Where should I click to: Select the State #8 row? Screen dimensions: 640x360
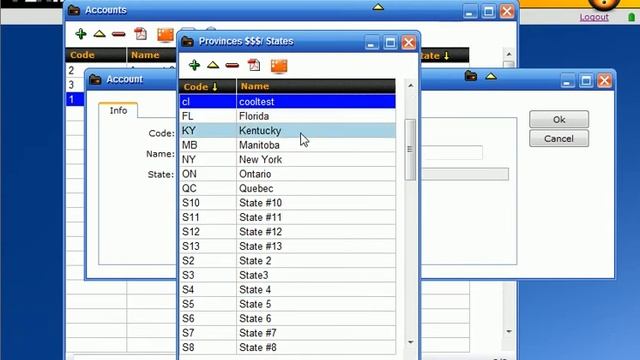(x=287, y=348)
